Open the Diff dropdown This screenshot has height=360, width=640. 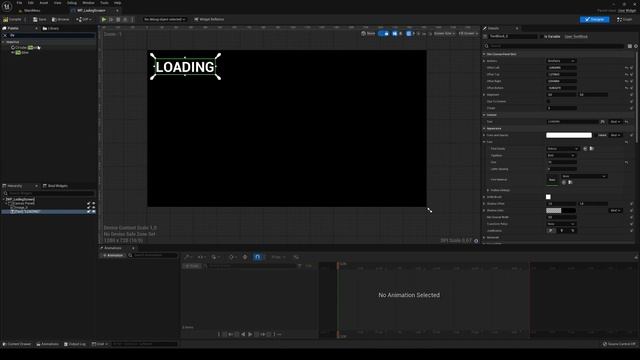[83, 19]
